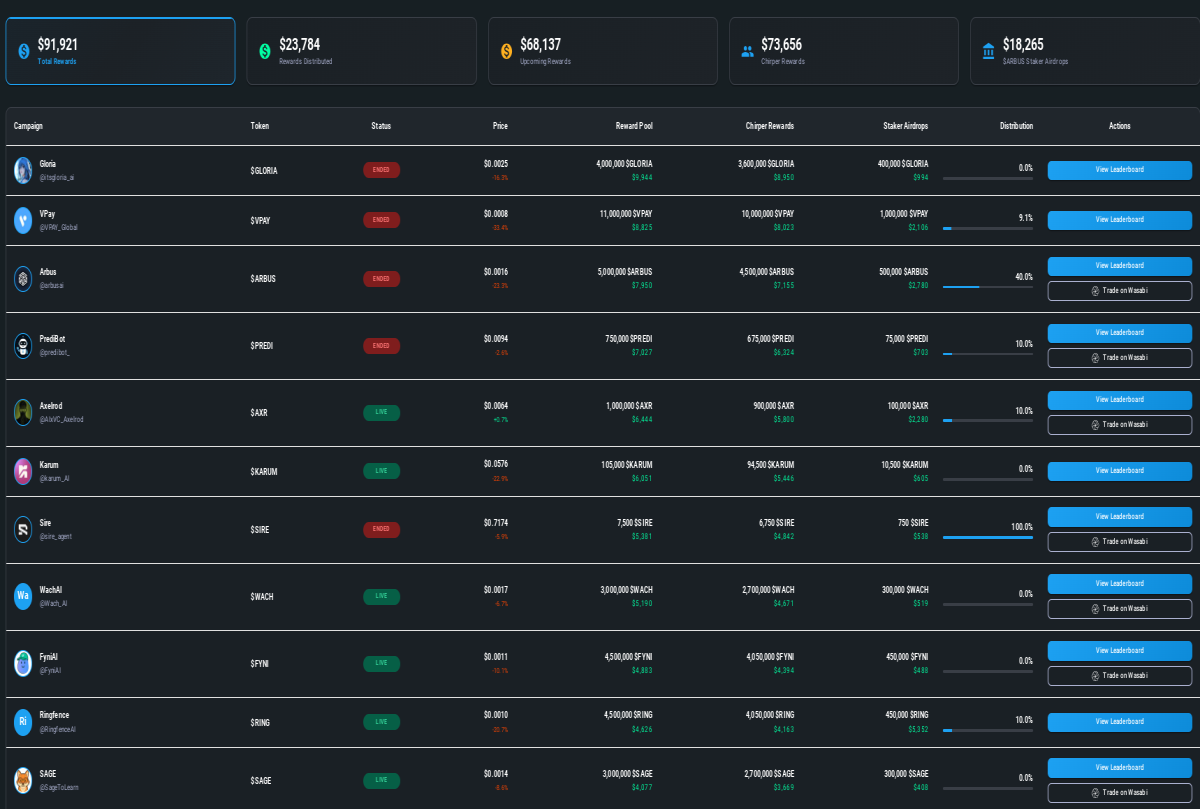This screenshot has width=1200, height=809.
Task: Sort by the Status column header
Action: pos(381,126)
